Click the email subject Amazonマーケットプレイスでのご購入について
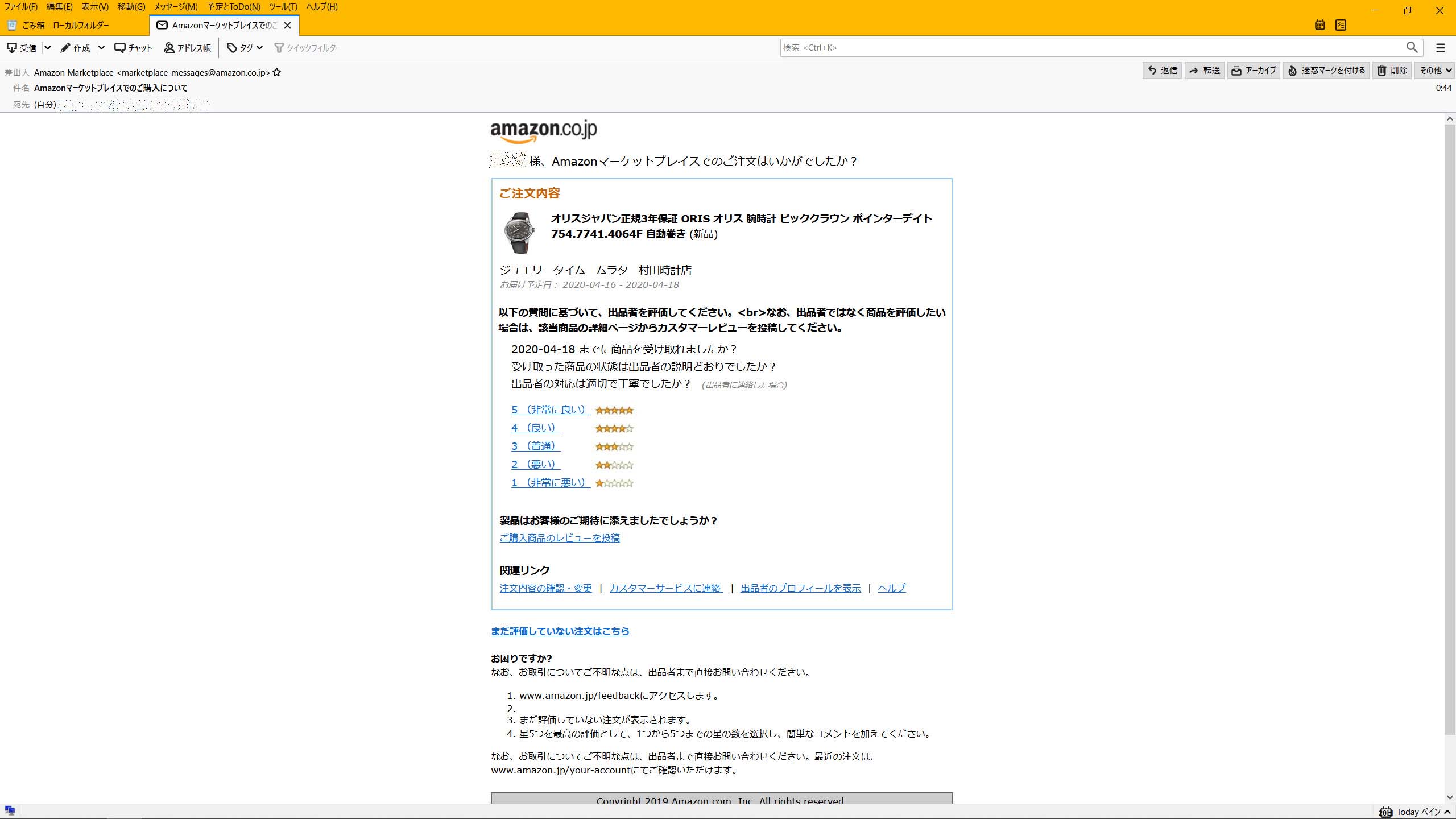 click(x=111, y=88)
